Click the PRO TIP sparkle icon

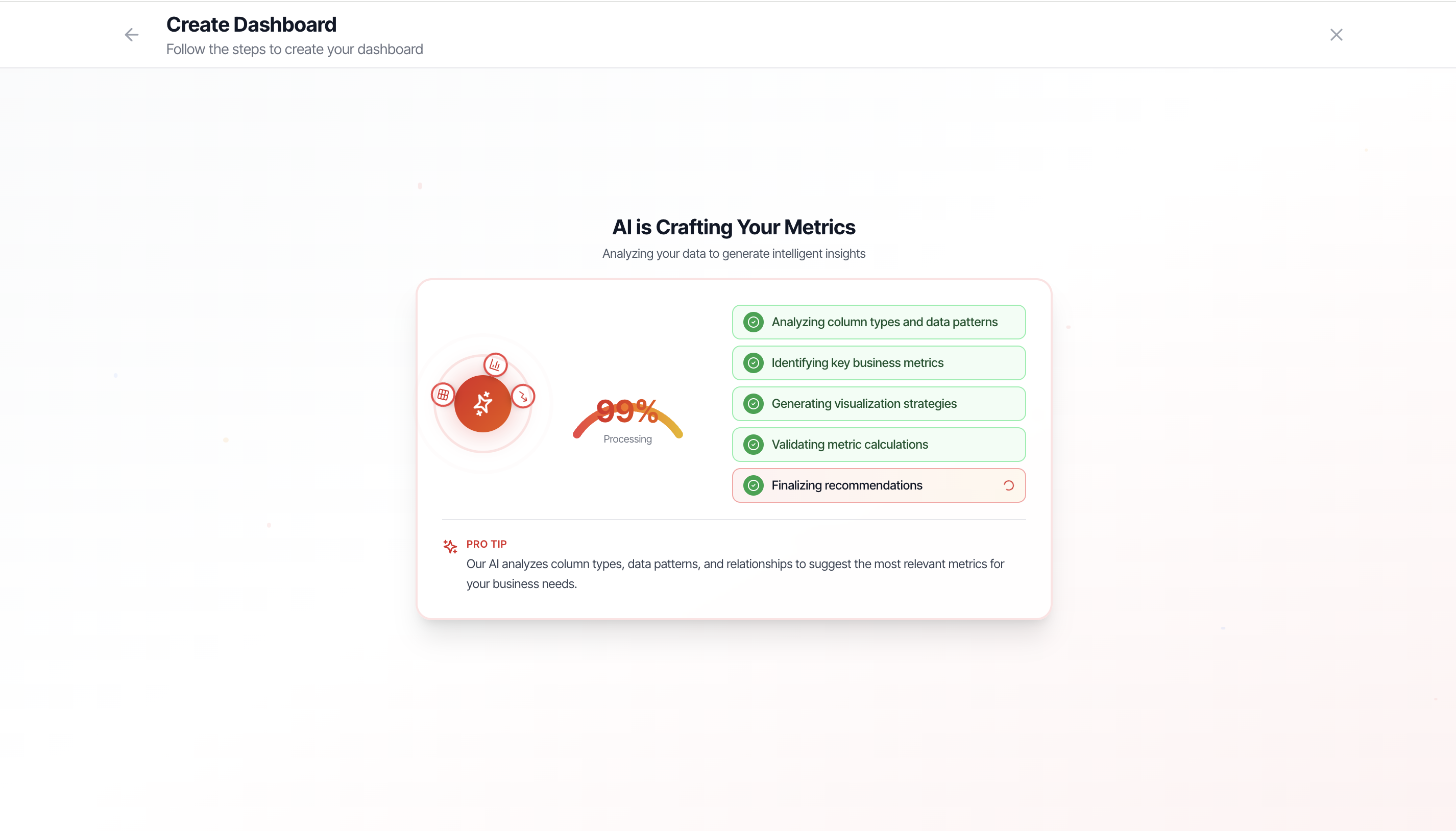click(x=450, y=546)
